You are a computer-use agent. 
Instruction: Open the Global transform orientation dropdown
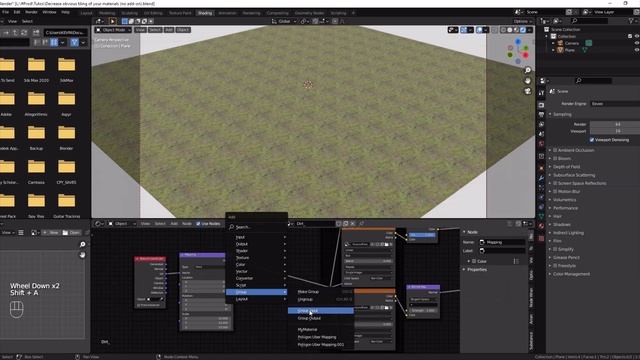click(284, 21)
